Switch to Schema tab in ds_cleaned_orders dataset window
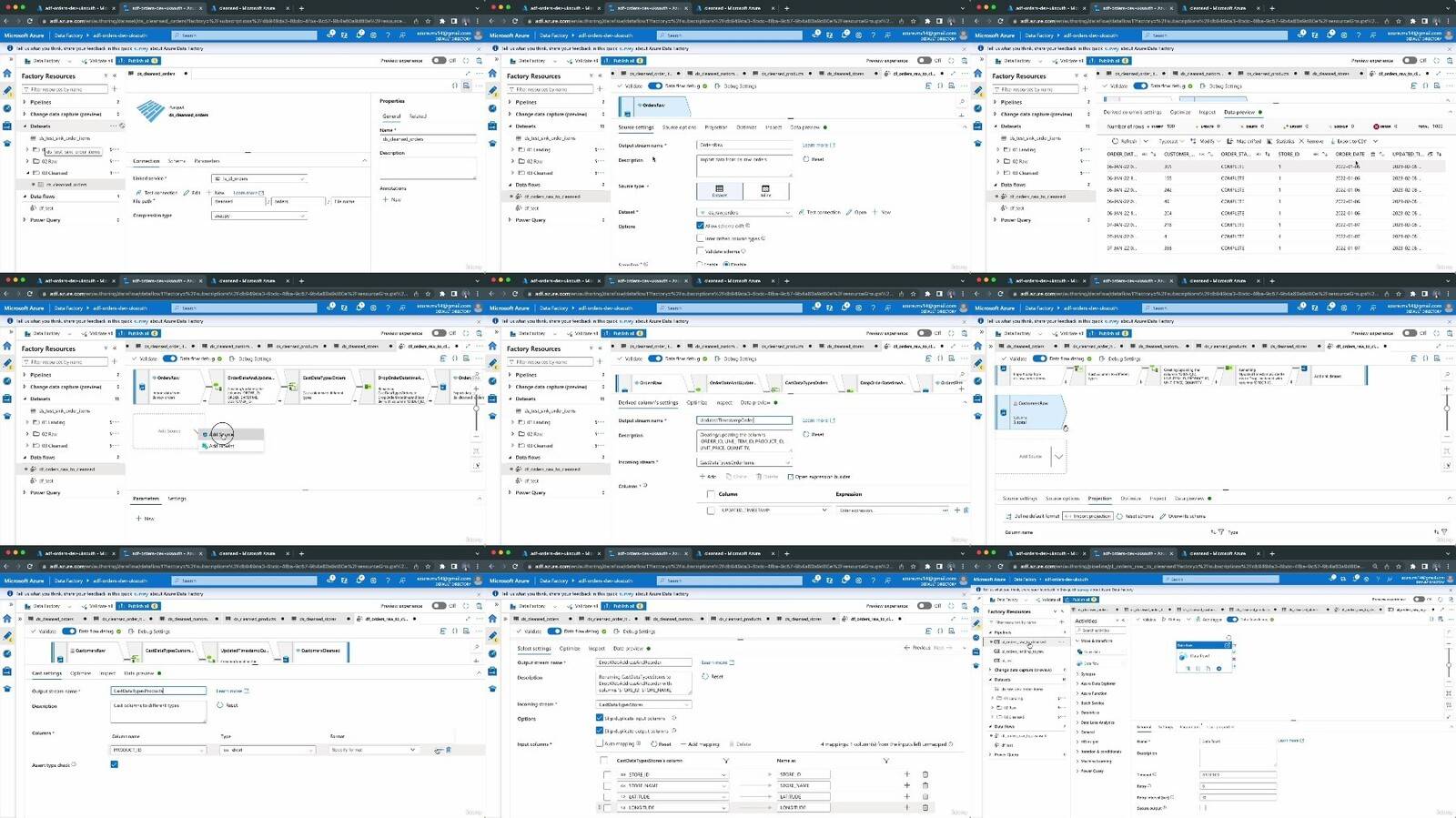The width and height of the screenshot is (1456, 818). pyautogui.click(x=177, y=161)
